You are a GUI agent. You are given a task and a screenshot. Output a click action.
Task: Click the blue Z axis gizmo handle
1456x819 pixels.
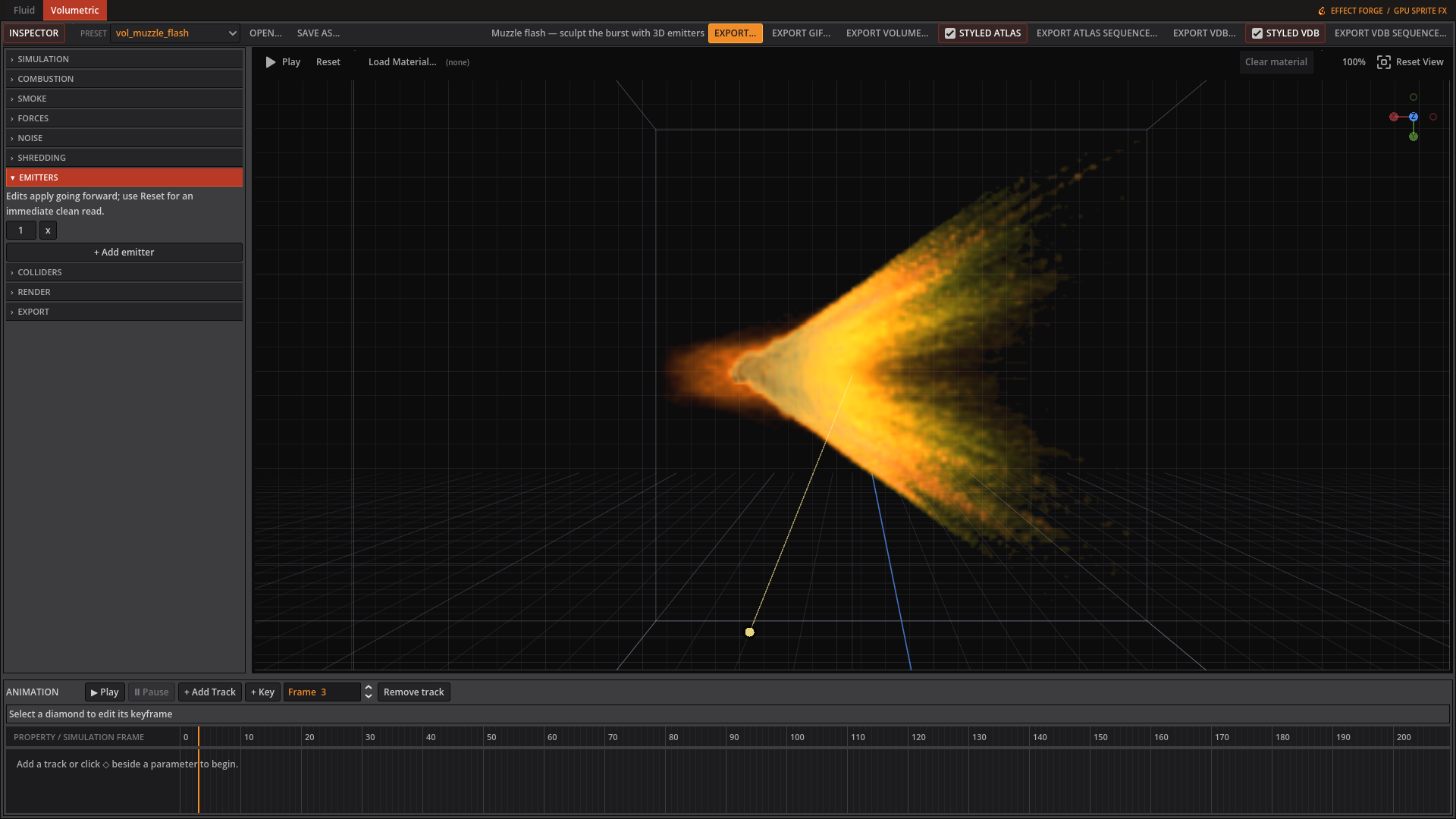pyautogui.click(x=1414, y=117)
